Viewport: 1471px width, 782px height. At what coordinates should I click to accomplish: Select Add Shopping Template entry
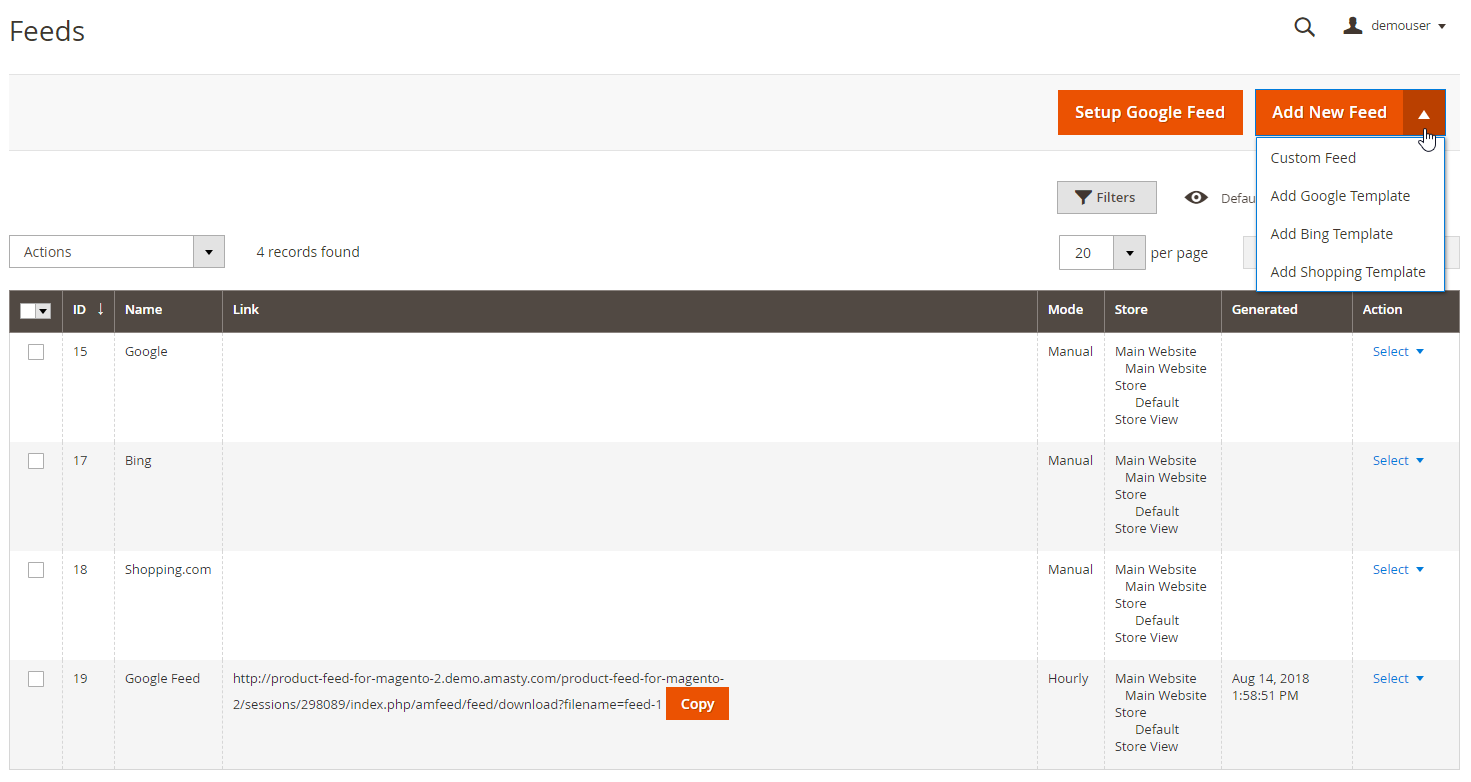(1347, 272)
